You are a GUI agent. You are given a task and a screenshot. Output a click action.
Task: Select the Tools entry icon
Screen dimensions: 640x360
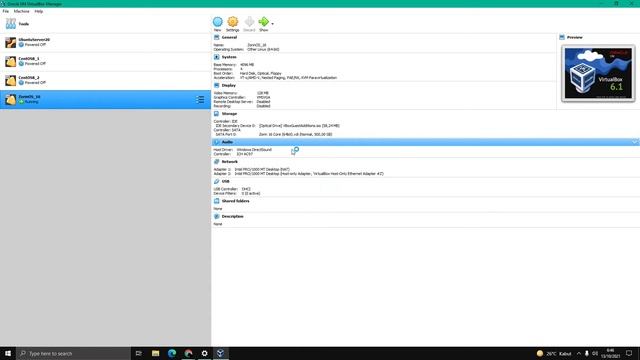11,24
